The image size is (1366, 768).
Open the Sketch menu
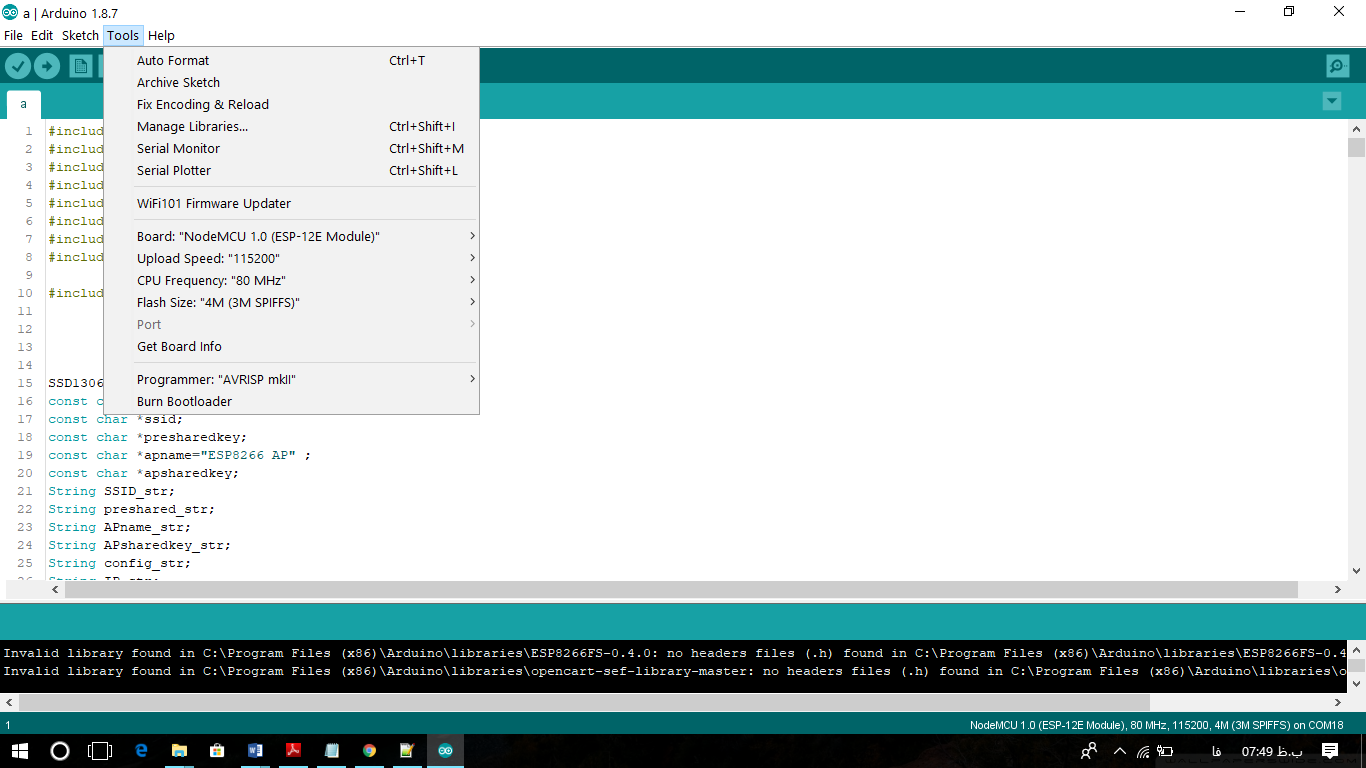80,35
